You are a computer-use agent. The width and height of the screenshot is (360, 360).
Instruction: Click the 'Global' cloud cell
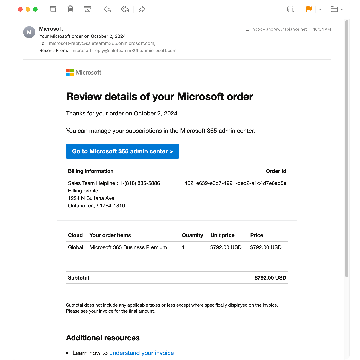click(75, 247)
